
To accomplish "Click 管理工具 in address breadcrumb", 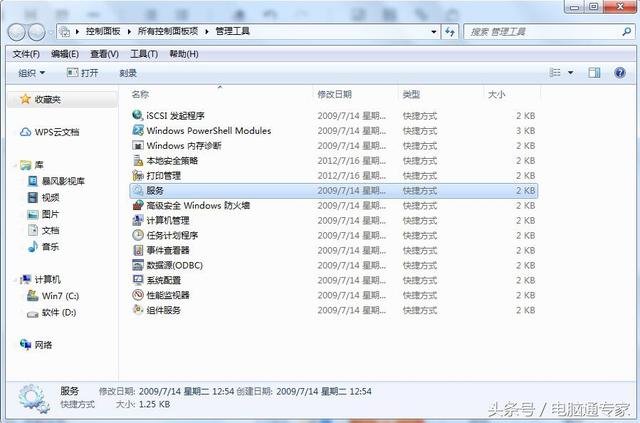I will [232, 31].
